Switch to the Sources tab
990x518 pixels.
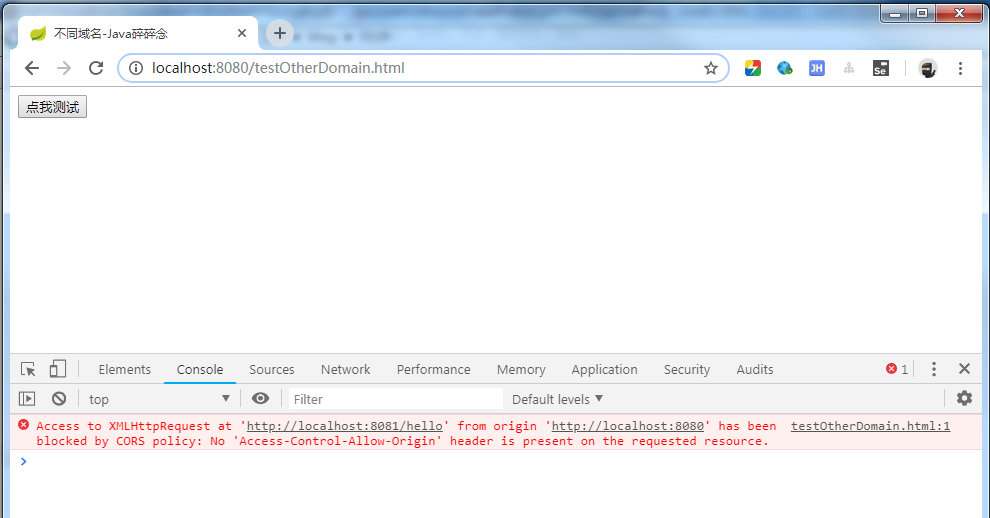pyautogui.click(x=271, y=370)
